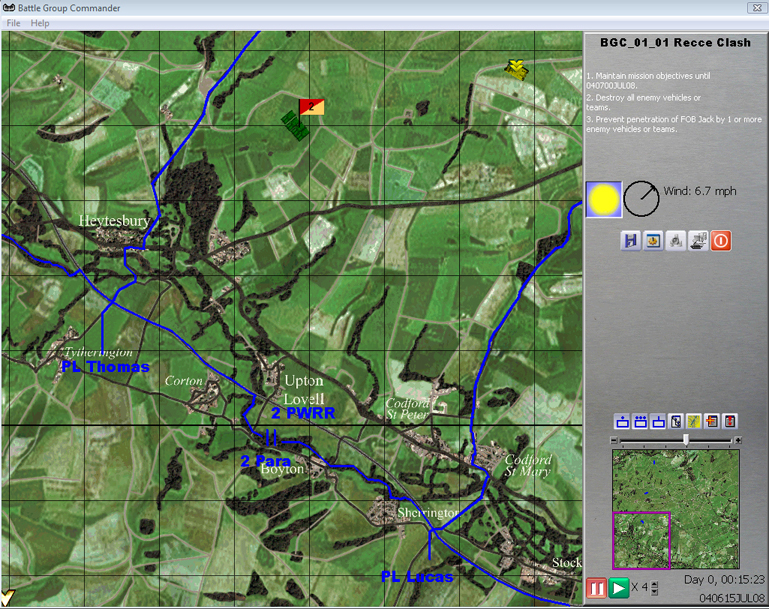Screen dimensions: 769x609
Task: Click the wind direction compass dial
Action: point(641,200)
